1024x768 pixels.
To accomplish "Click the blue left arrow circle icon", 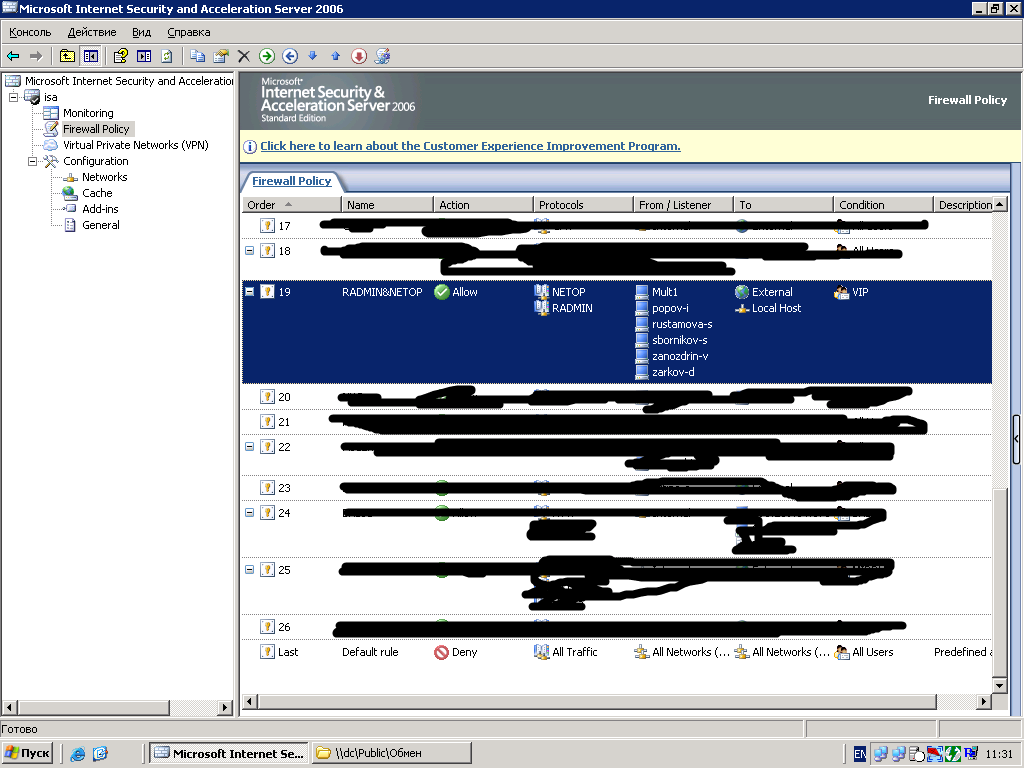I will pyautogui.click(x=290, y=56).
